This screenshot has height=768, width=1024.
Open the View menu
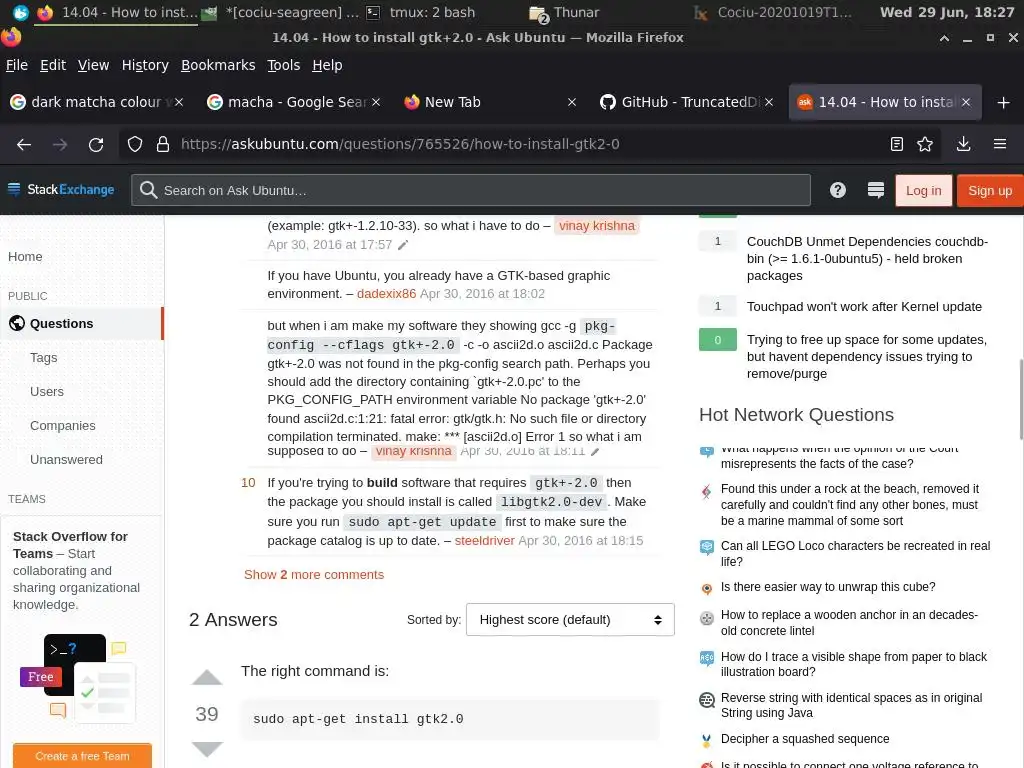coord(93,65)
